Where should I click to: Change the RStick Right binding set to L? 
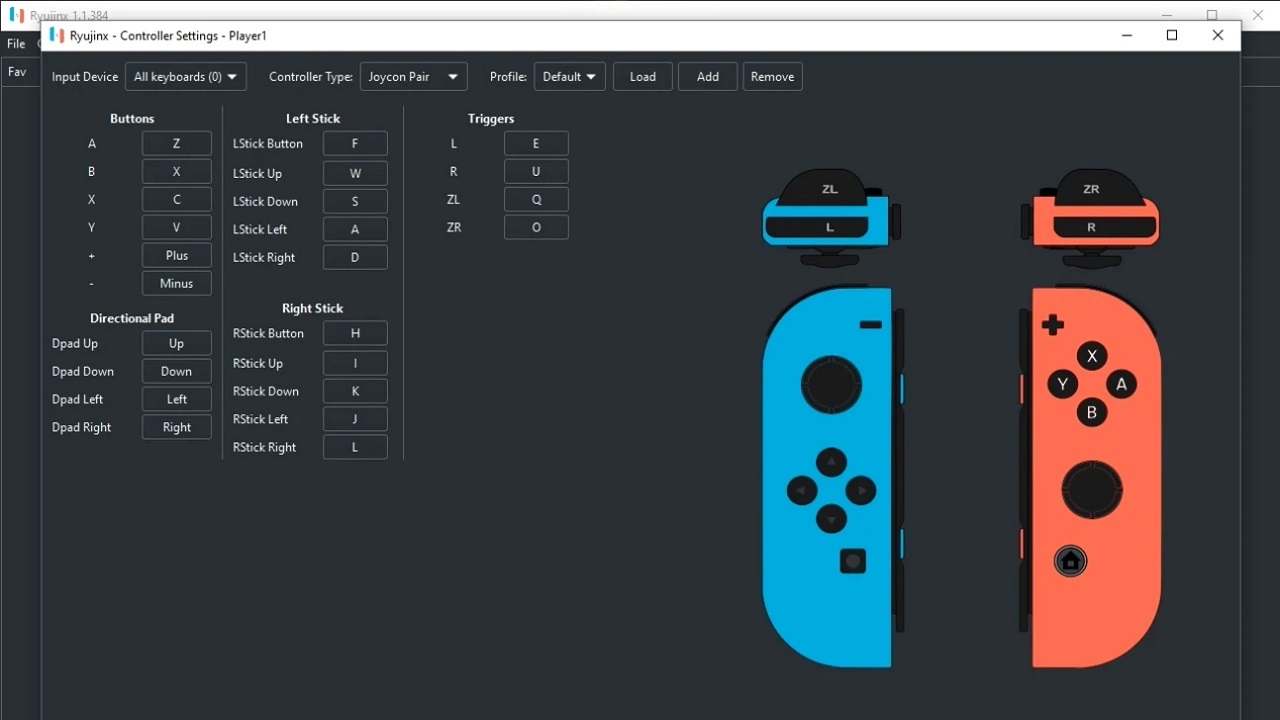point(355,448)
